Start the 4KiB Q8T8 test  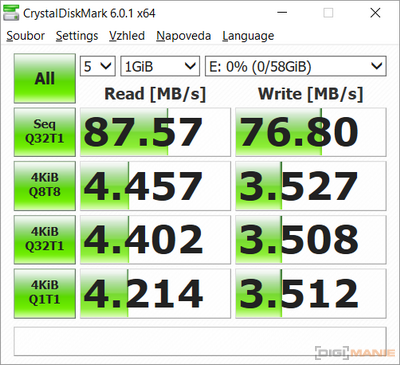(45, 186)
